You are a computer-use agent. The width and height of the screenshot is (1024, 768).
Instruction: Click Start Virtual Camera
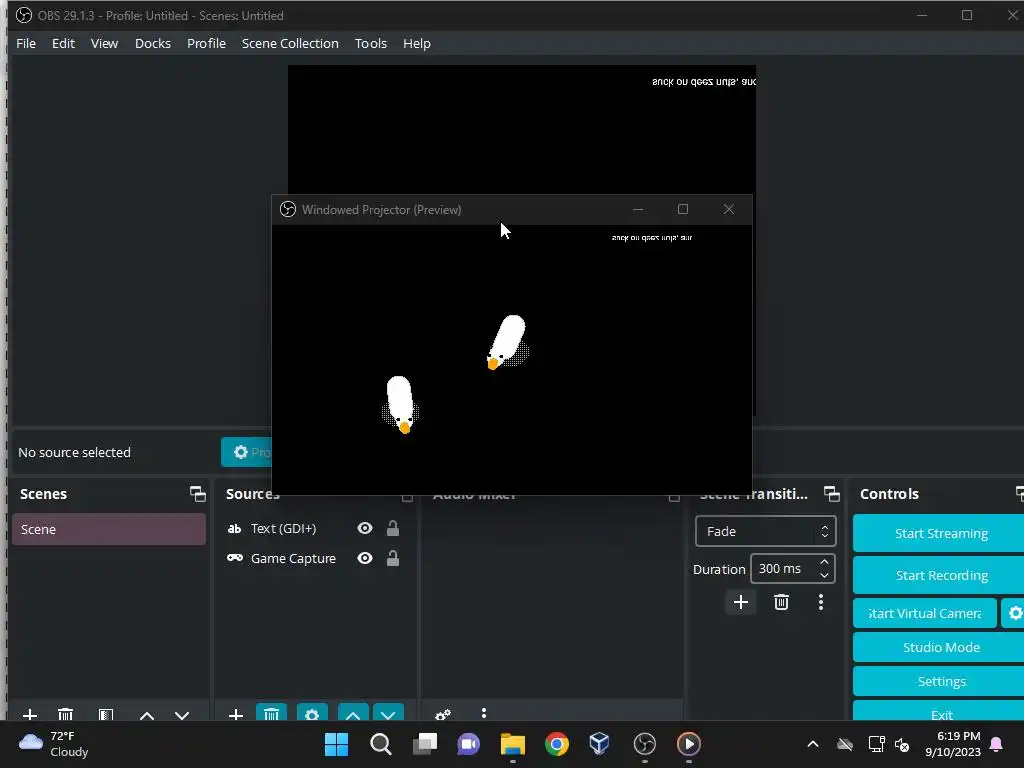[x=925, y=613]
